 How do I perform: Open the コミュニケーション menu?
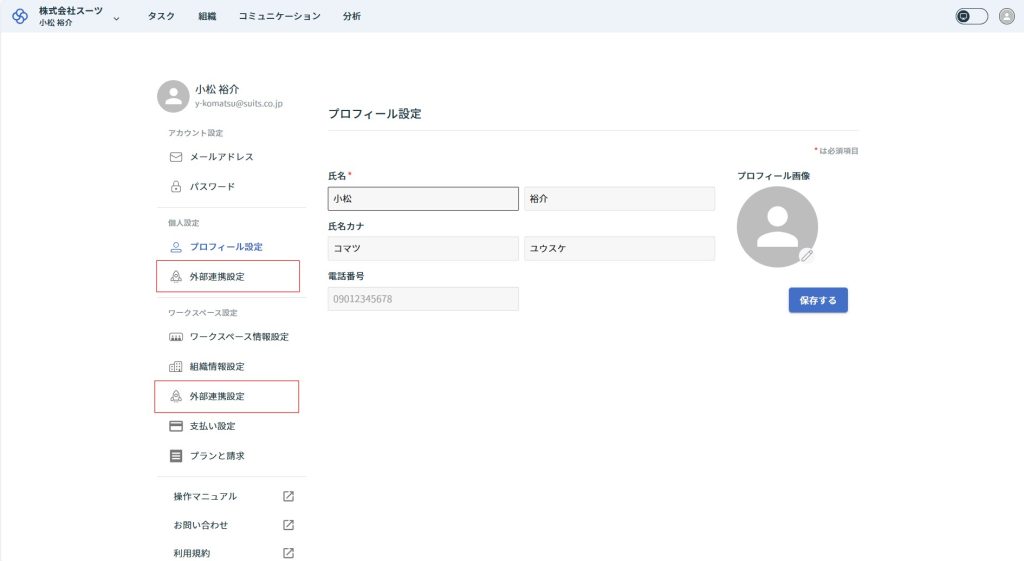coord(279,16)
